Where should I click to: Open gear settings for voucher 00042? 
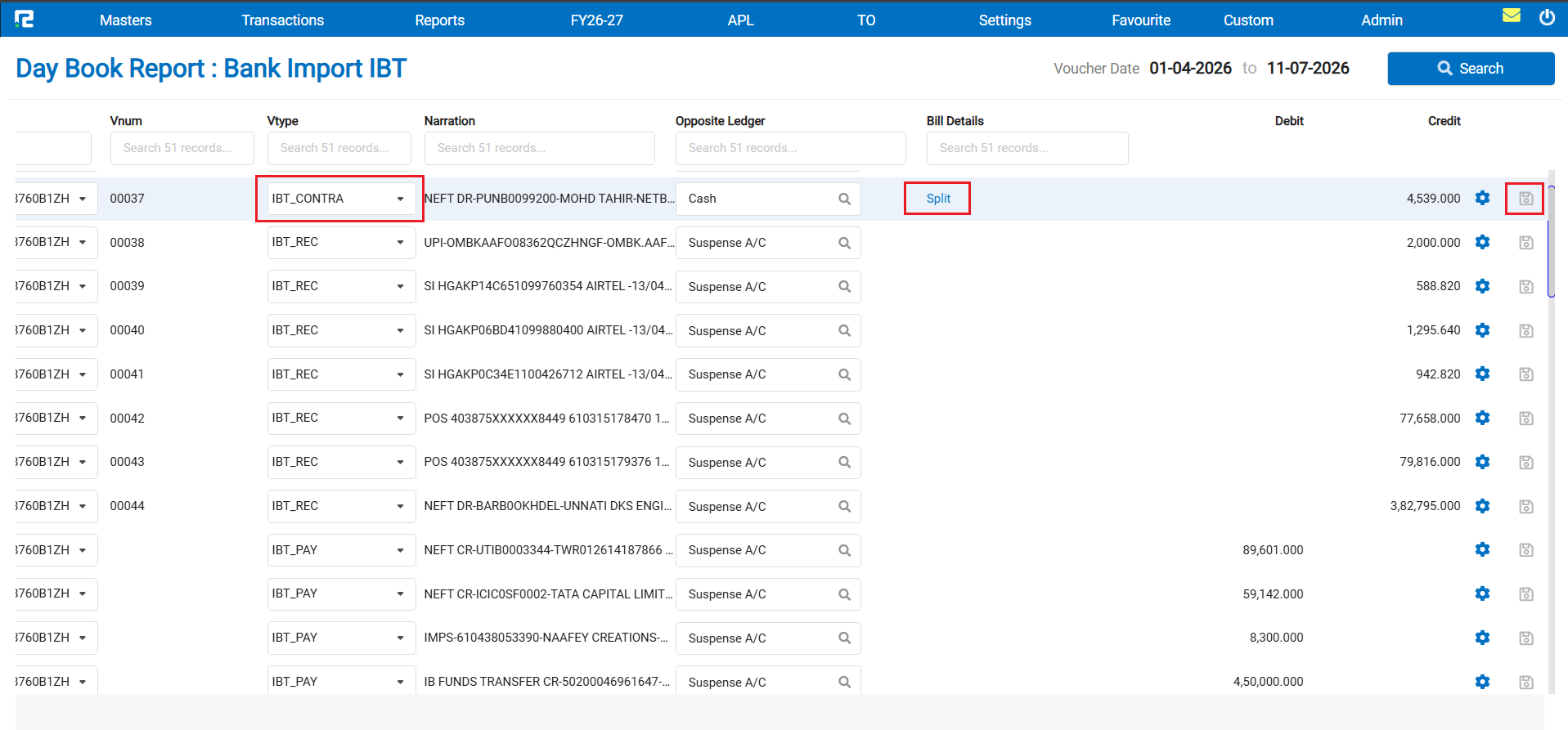pos(1482,418)
